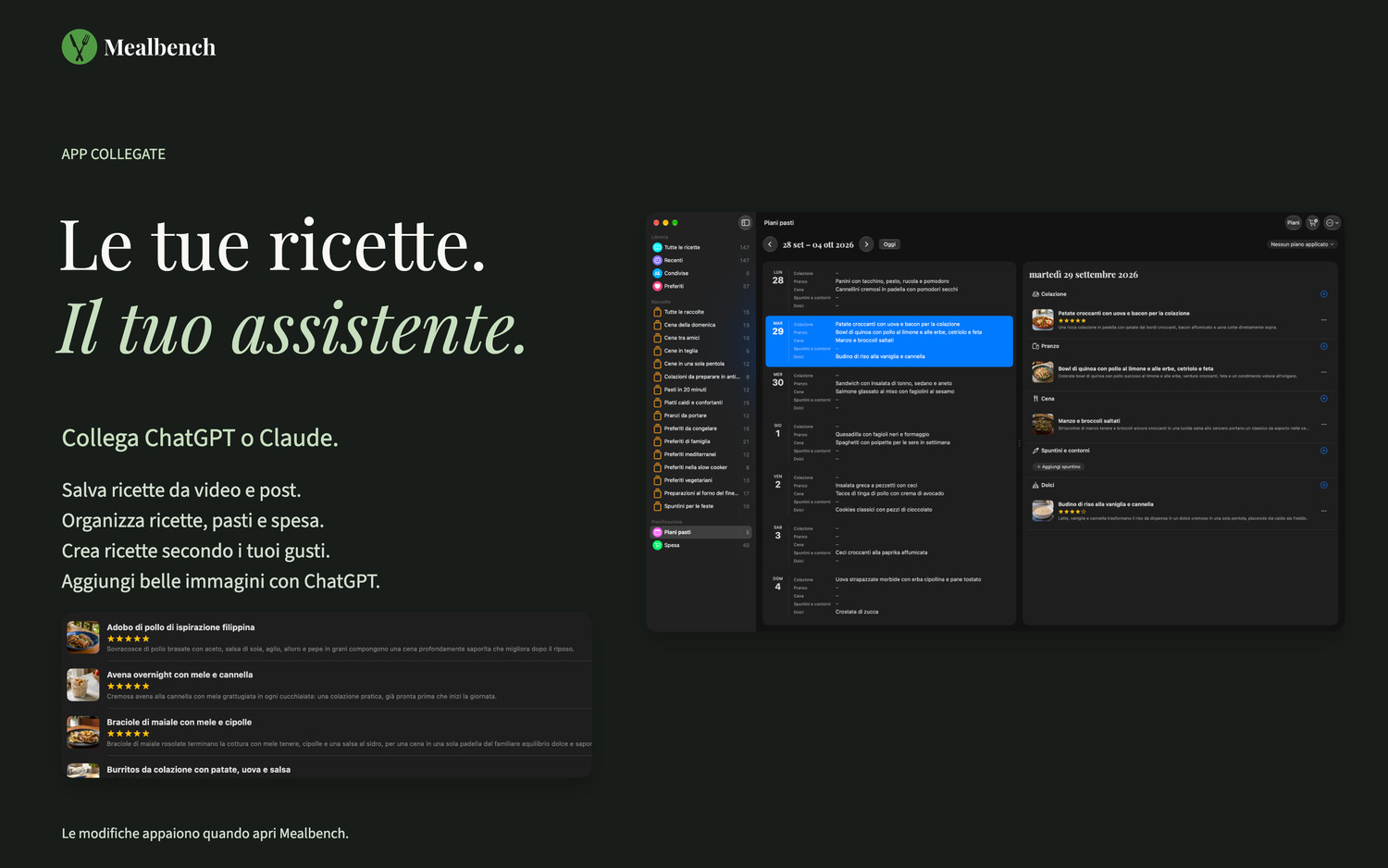Select Saturday 3 day row
The height and width of the screenshot is (868, 1388).
tap(889, 544)
